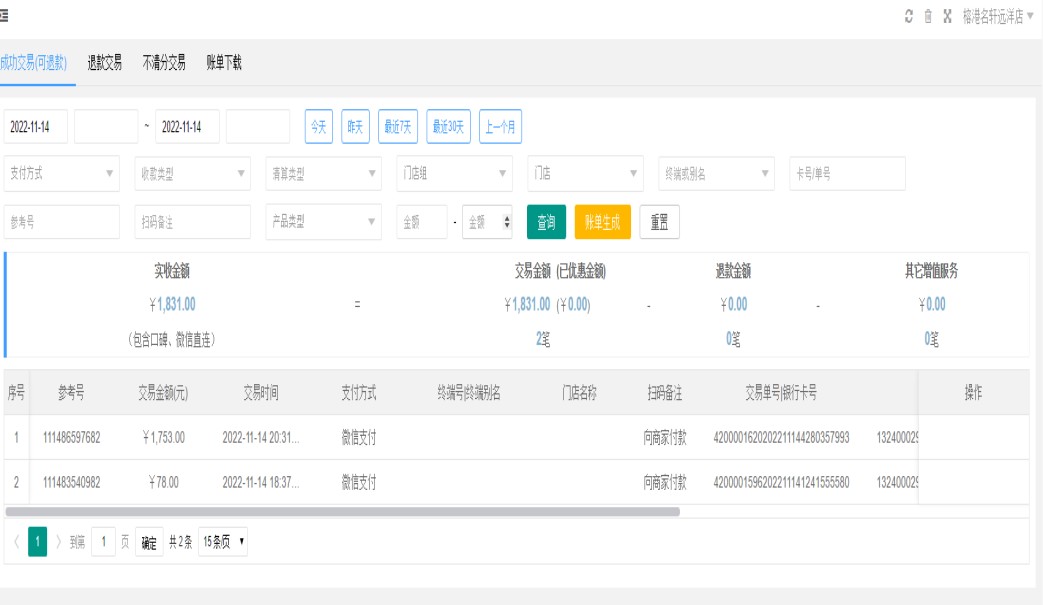Switch to the 退款交易 tab
Screen dimensions: 1043x605
(105, 63)
